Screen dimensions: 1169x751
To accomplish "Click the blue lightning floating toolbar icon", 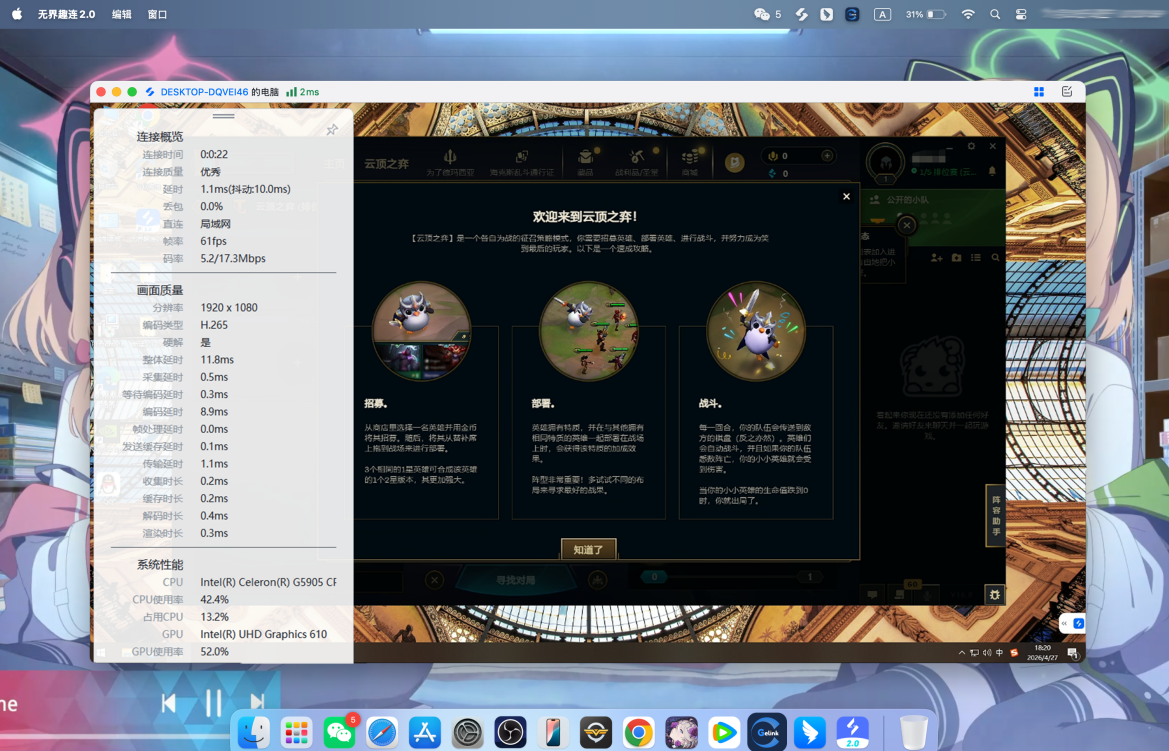I will pyautogui.click(x=1078, y=623).
